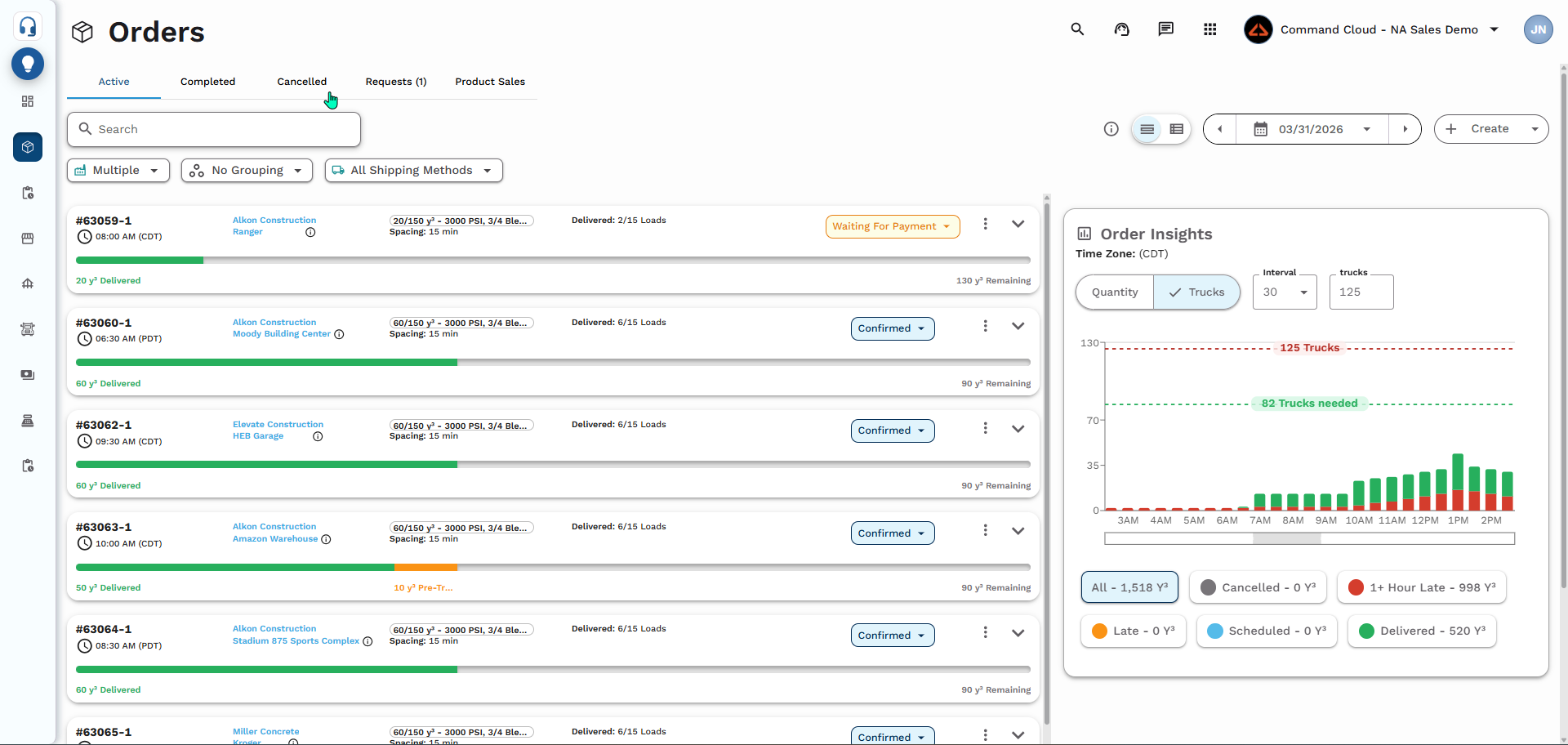Image resolution: width=1568 pixels, height=745 pixels.
Task: Open the plant/facility icon in sidebar
Action: [28, 283]
